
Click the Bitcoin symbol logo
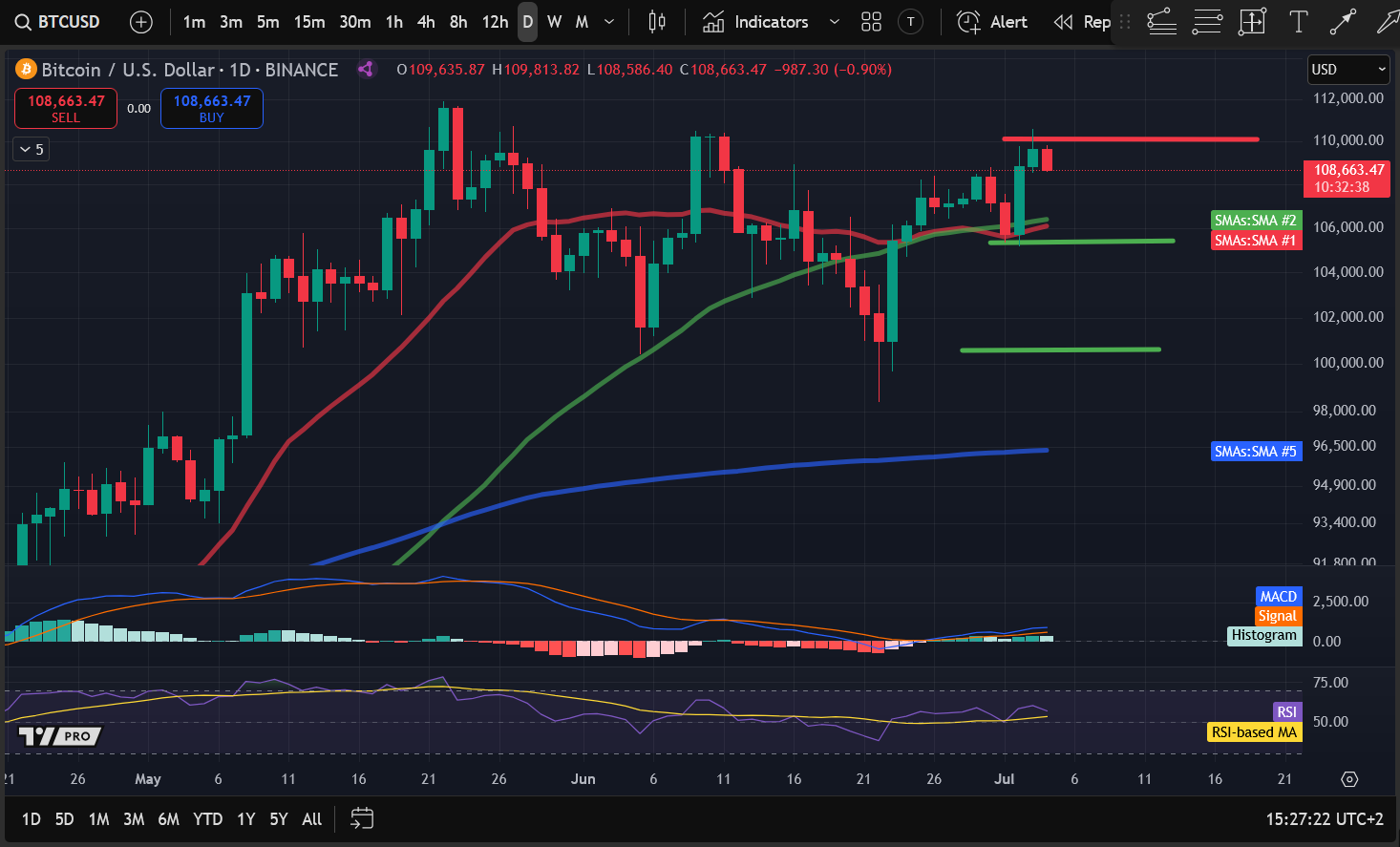coord(26,69)
